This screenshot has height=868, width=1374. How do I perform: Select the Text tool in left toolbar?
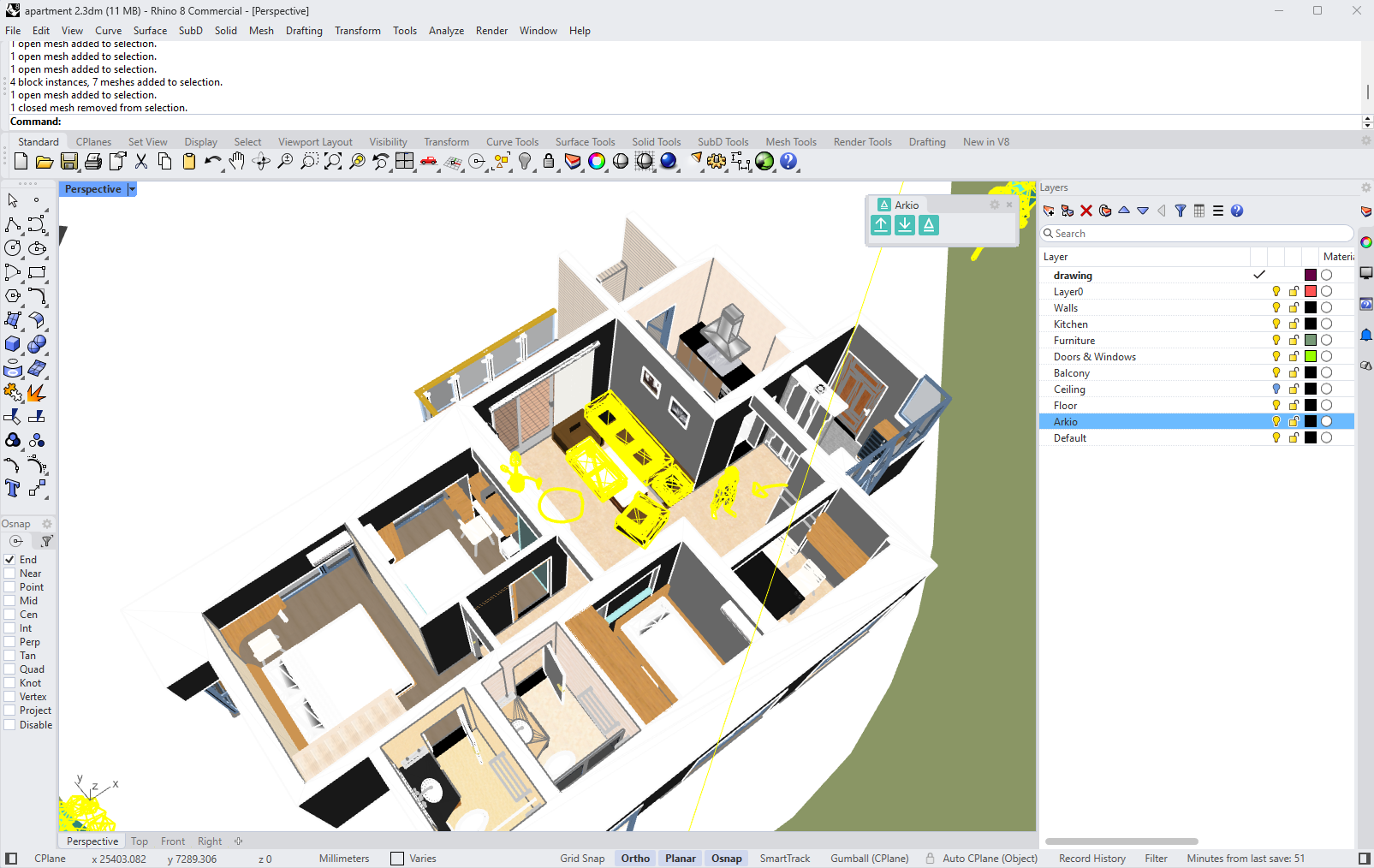pyautogui.click(x=13, y=488)
